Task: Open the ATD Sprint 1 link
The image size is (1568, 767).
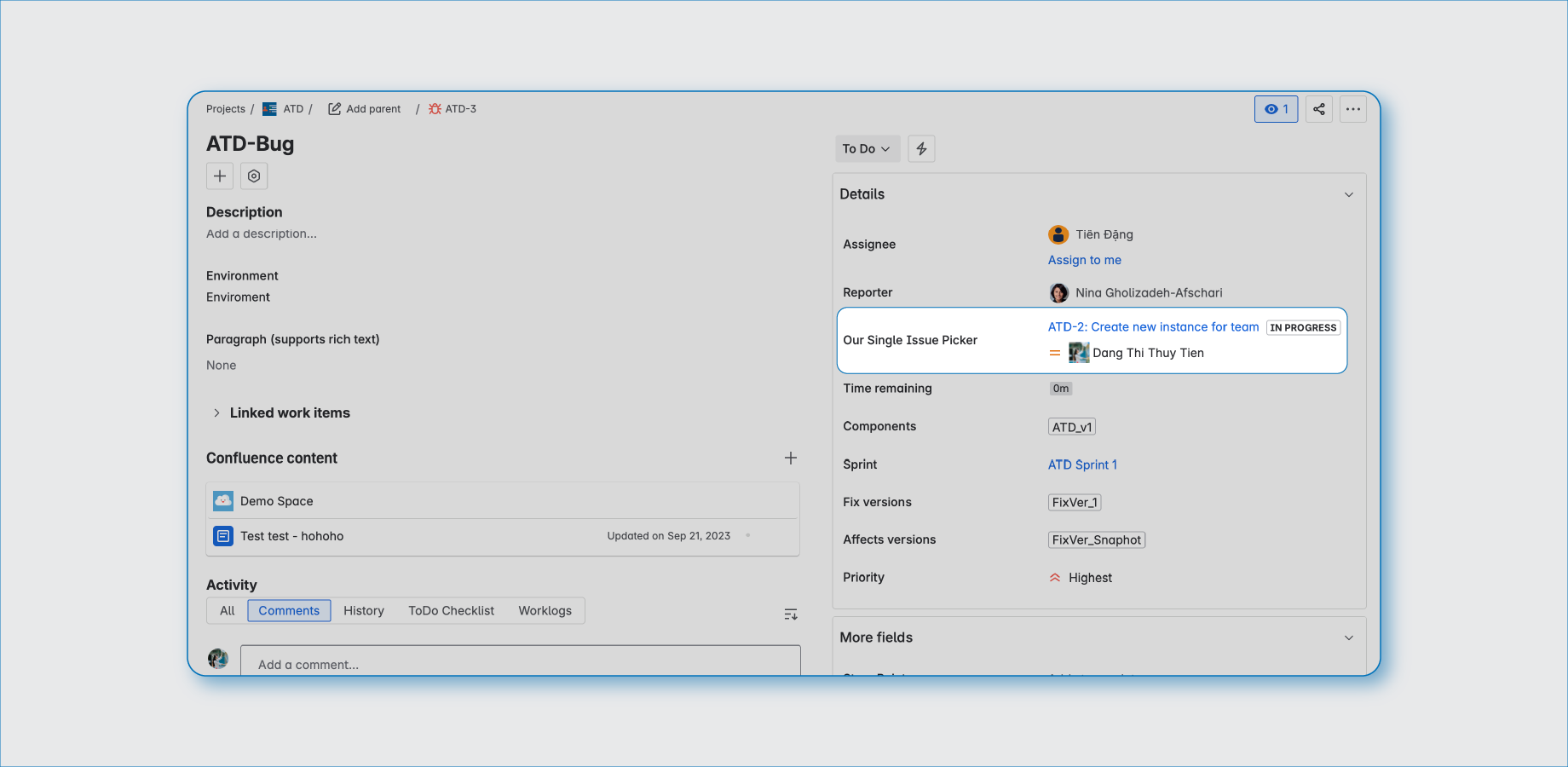Action: coord(1081,464)
